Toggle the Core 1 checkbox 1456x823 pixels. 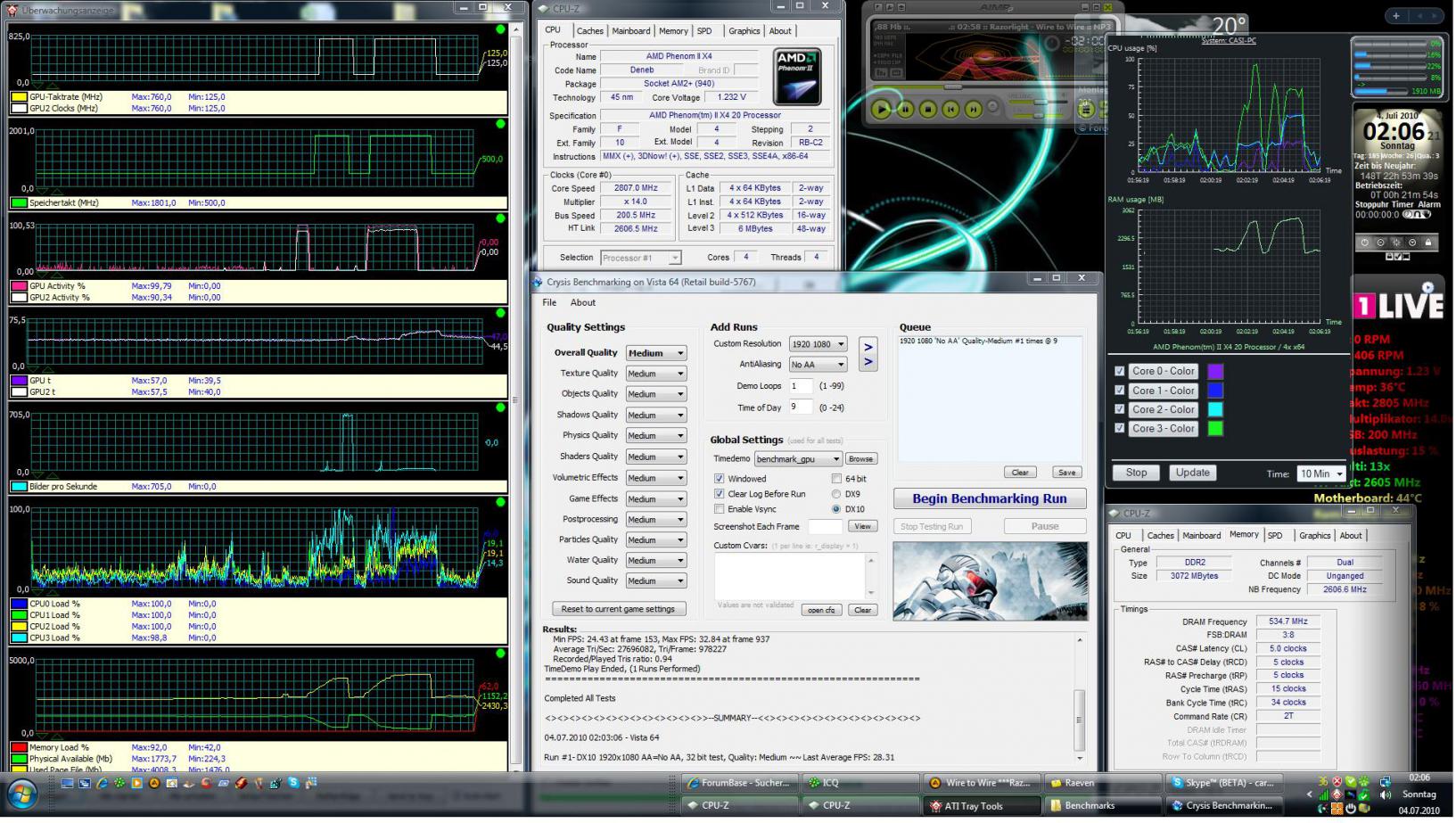point(1120,391)
